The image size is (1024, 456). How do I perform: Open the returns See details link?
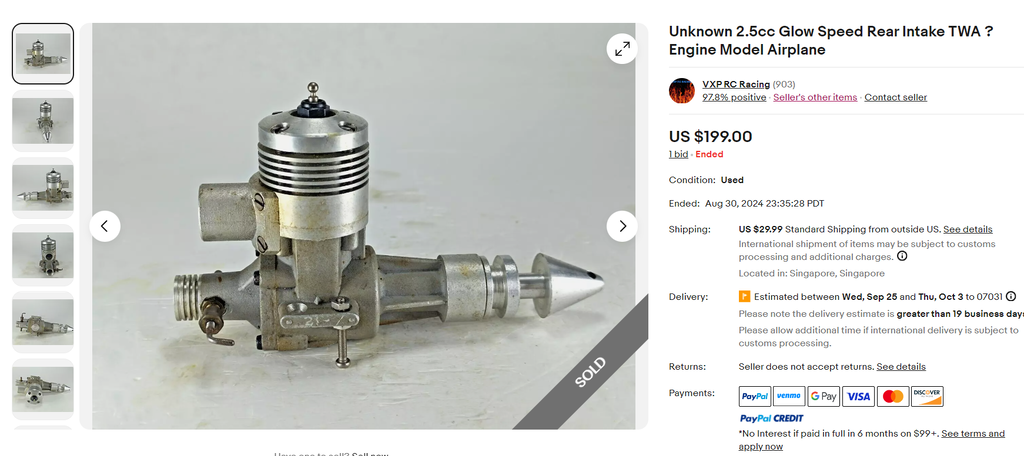point(901,366)
